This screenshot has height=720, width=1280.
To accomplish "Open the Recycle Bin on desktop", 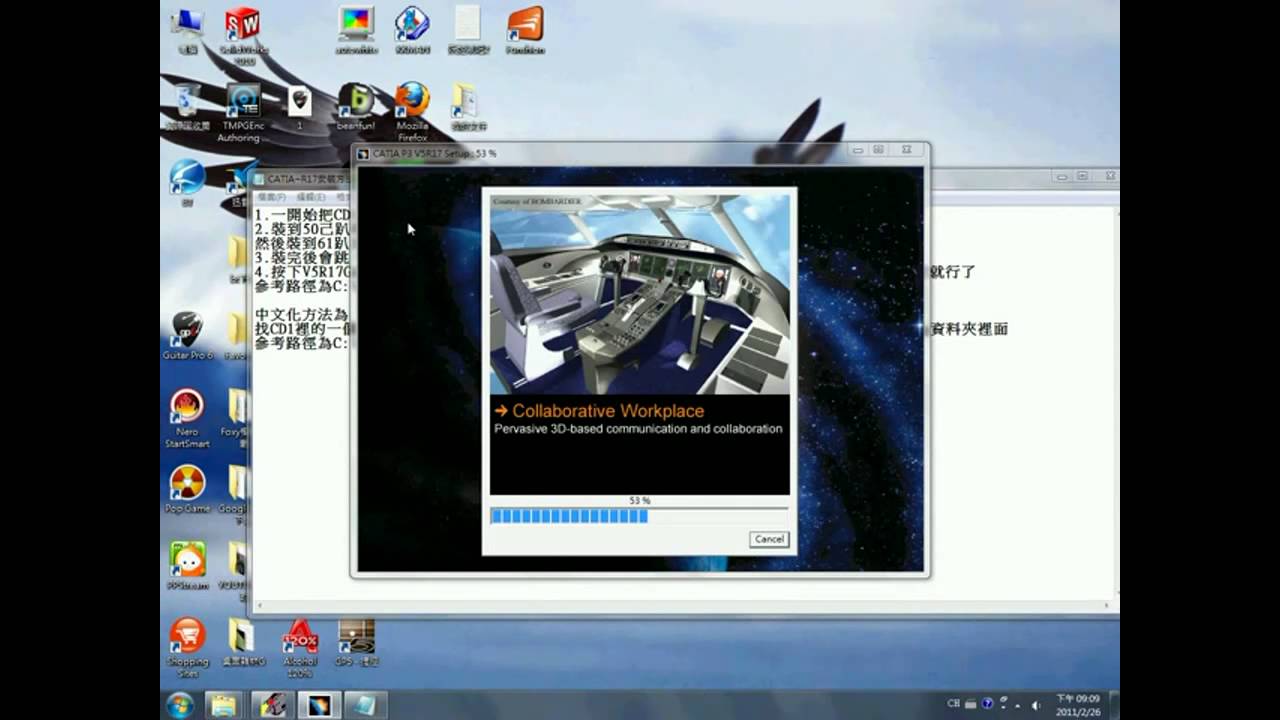I will 187,108.
